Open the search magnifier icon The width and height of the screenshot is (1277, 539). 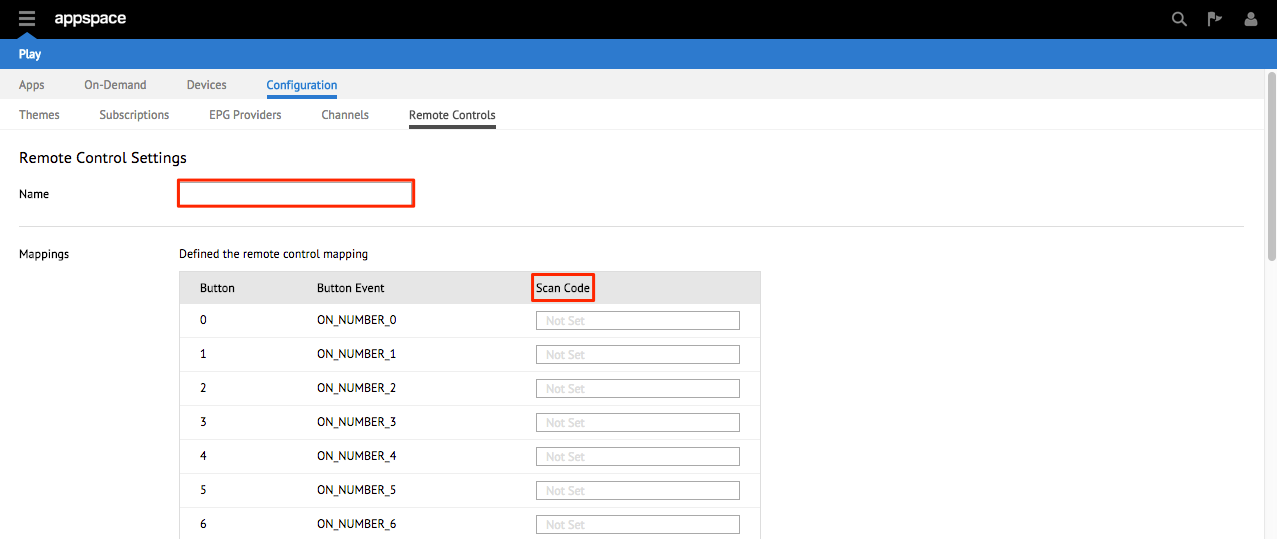pos(1179,19)
